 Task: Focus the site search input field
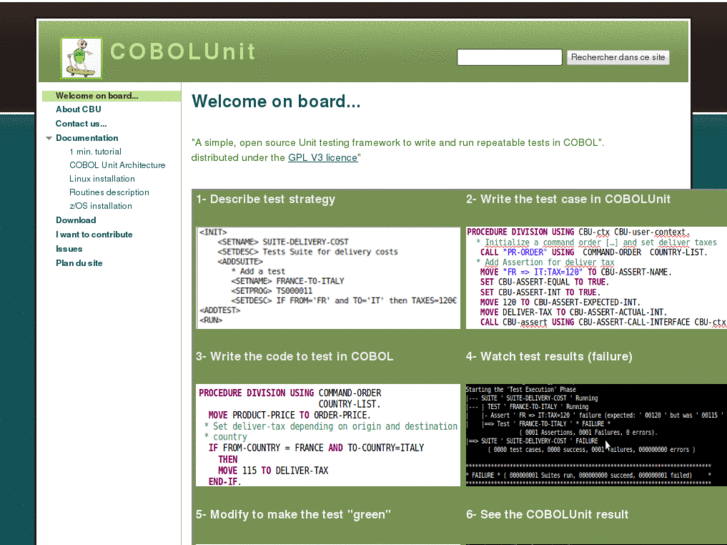(x=510, y=58)
